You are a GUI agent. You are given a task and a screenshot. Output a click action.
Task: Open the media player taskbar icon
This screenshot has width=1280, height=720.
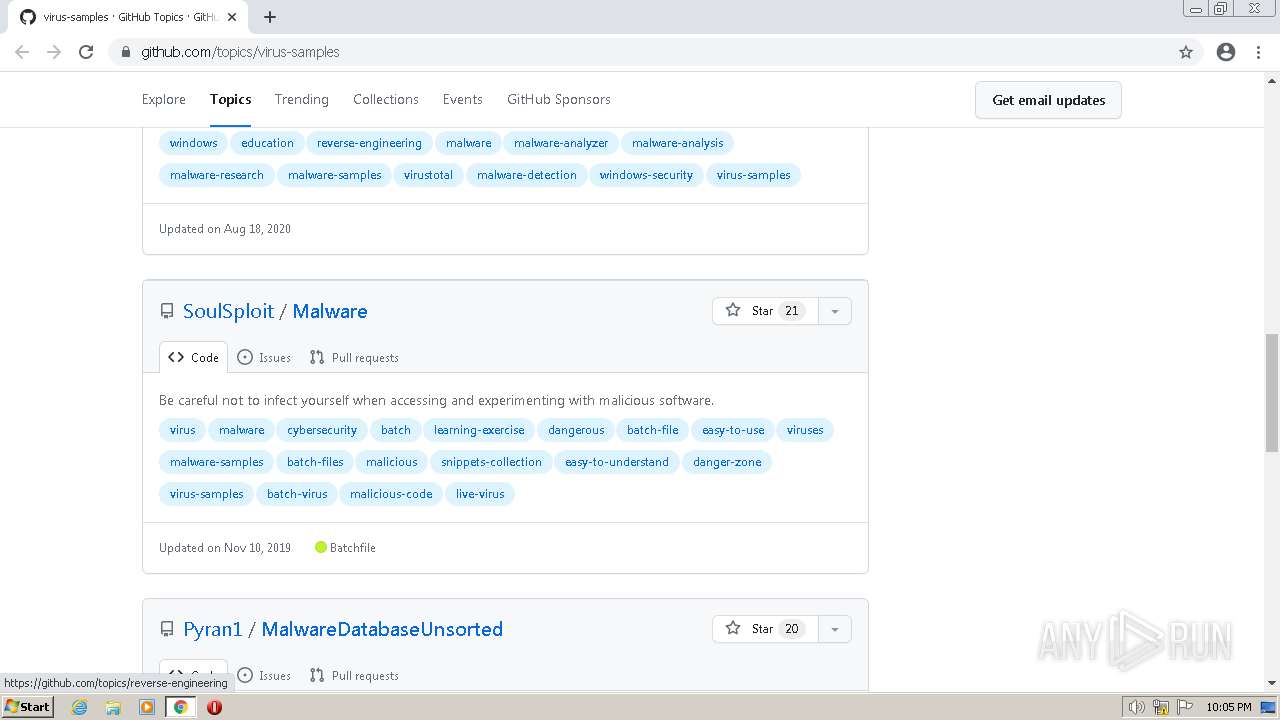click(x=147, y=707)
